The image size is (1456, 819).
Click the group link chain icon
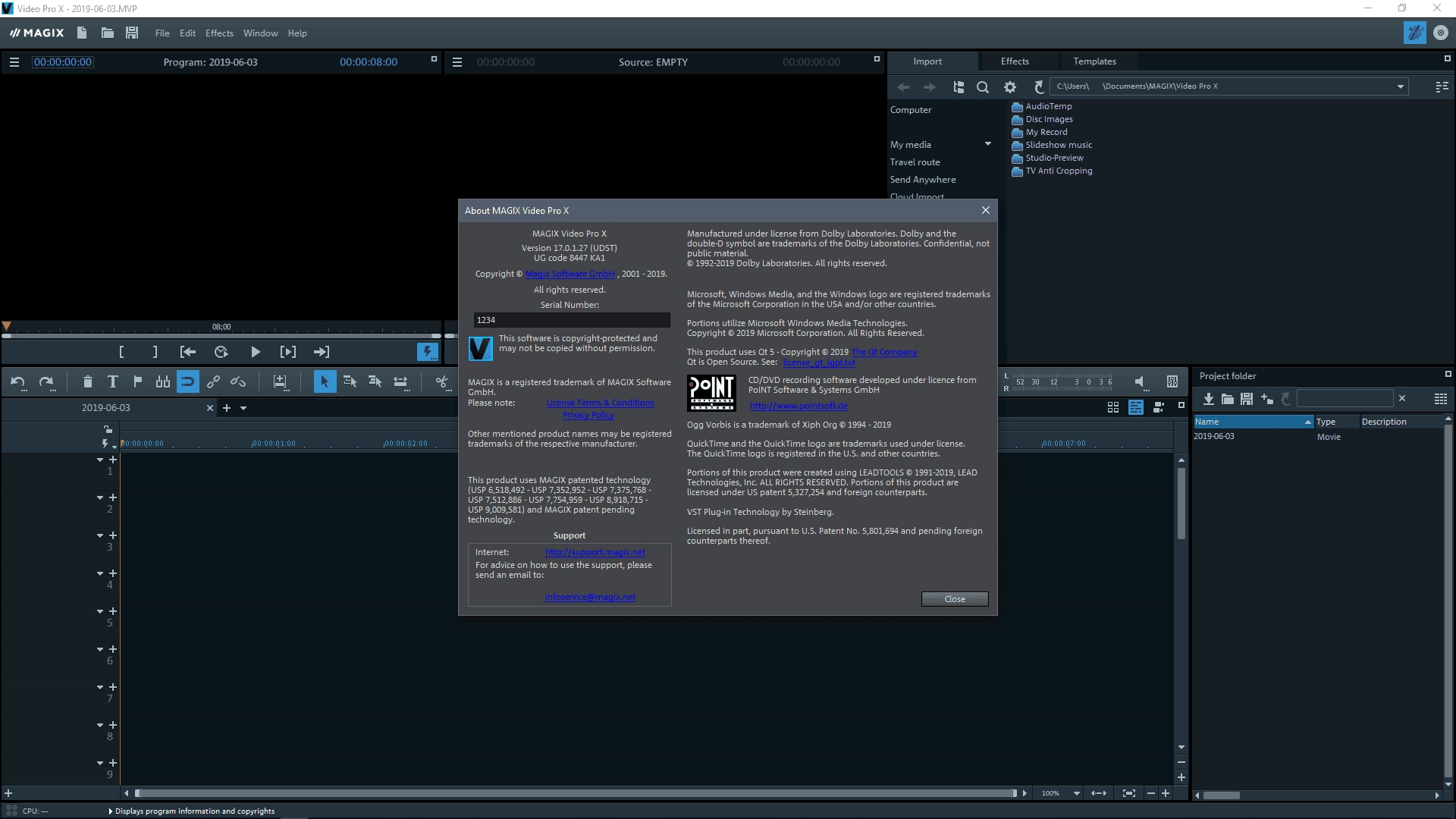[x=213, y=382]
